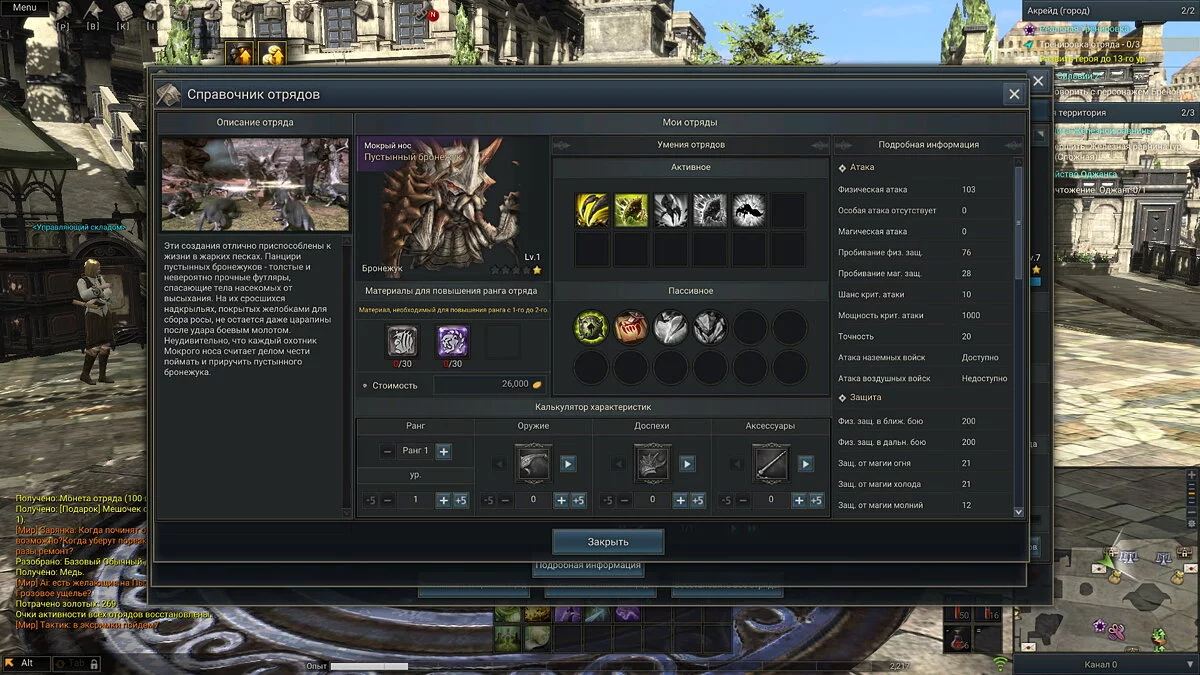The height and width of the screenshot is (675, 1200).
Task: Select second red claw passive skill icon
Action: [631, 327]
